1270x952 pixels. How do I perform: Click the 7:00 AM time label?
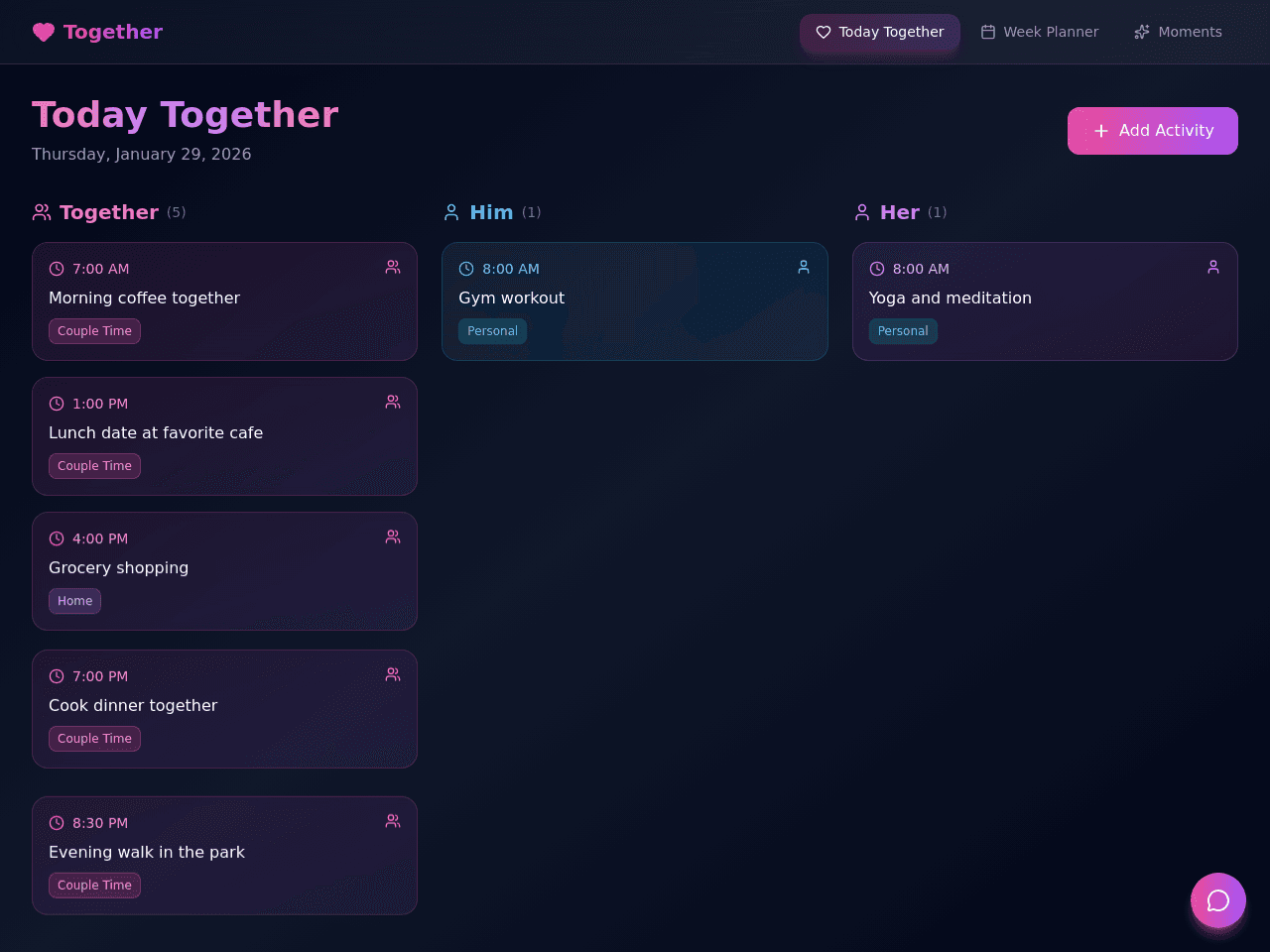(100, 269)
